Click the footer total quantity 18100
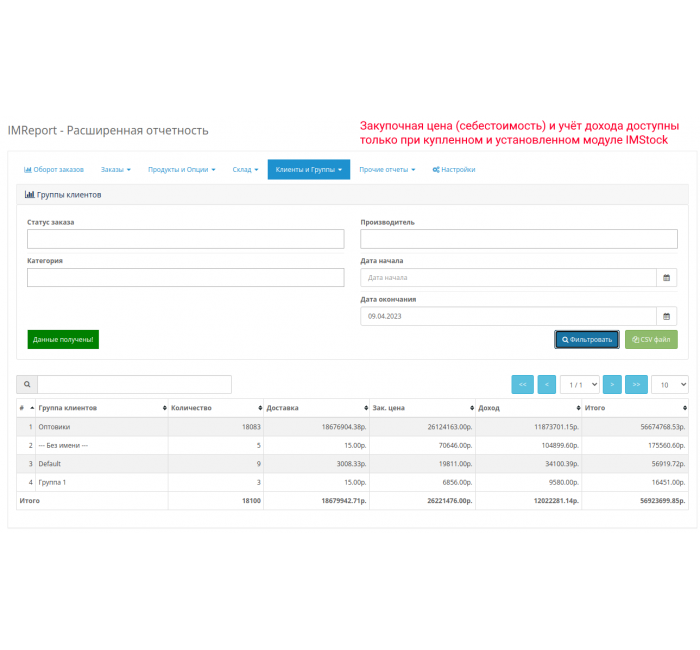The width and height of the screenshot is (700, 650). 251,501
